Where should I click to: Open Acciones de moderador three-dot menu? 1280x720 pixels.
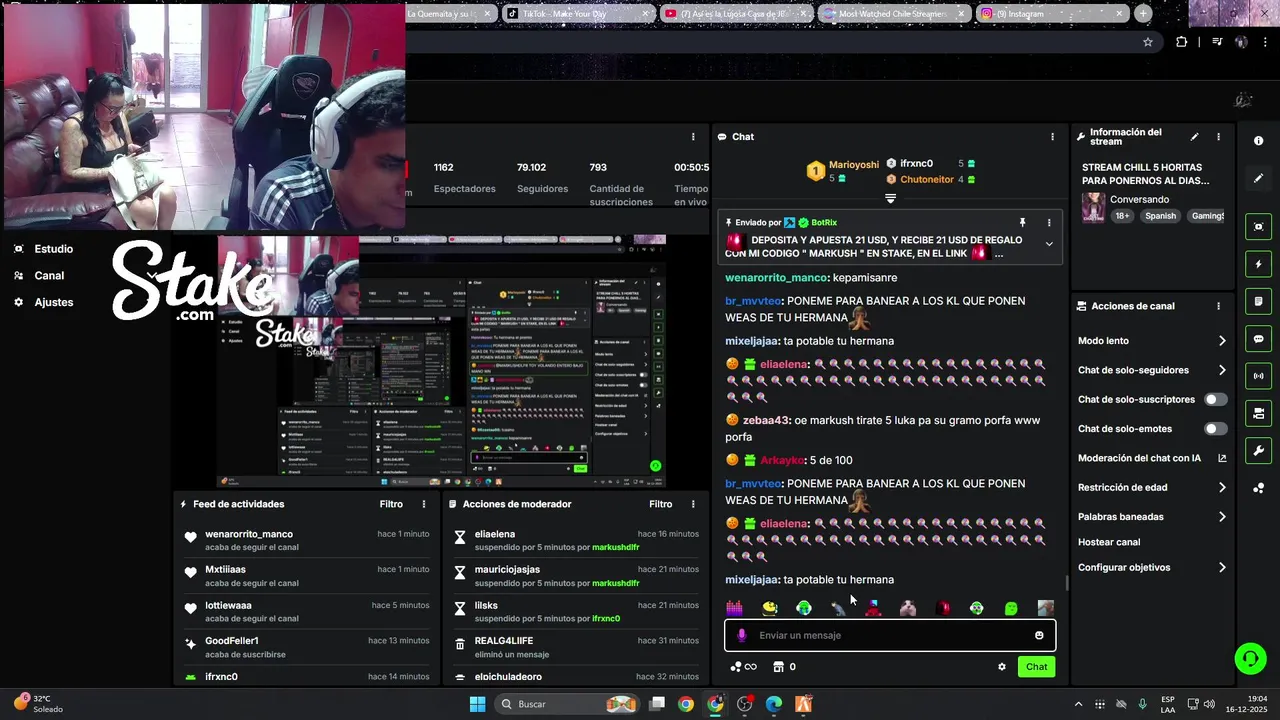point(693,504)
